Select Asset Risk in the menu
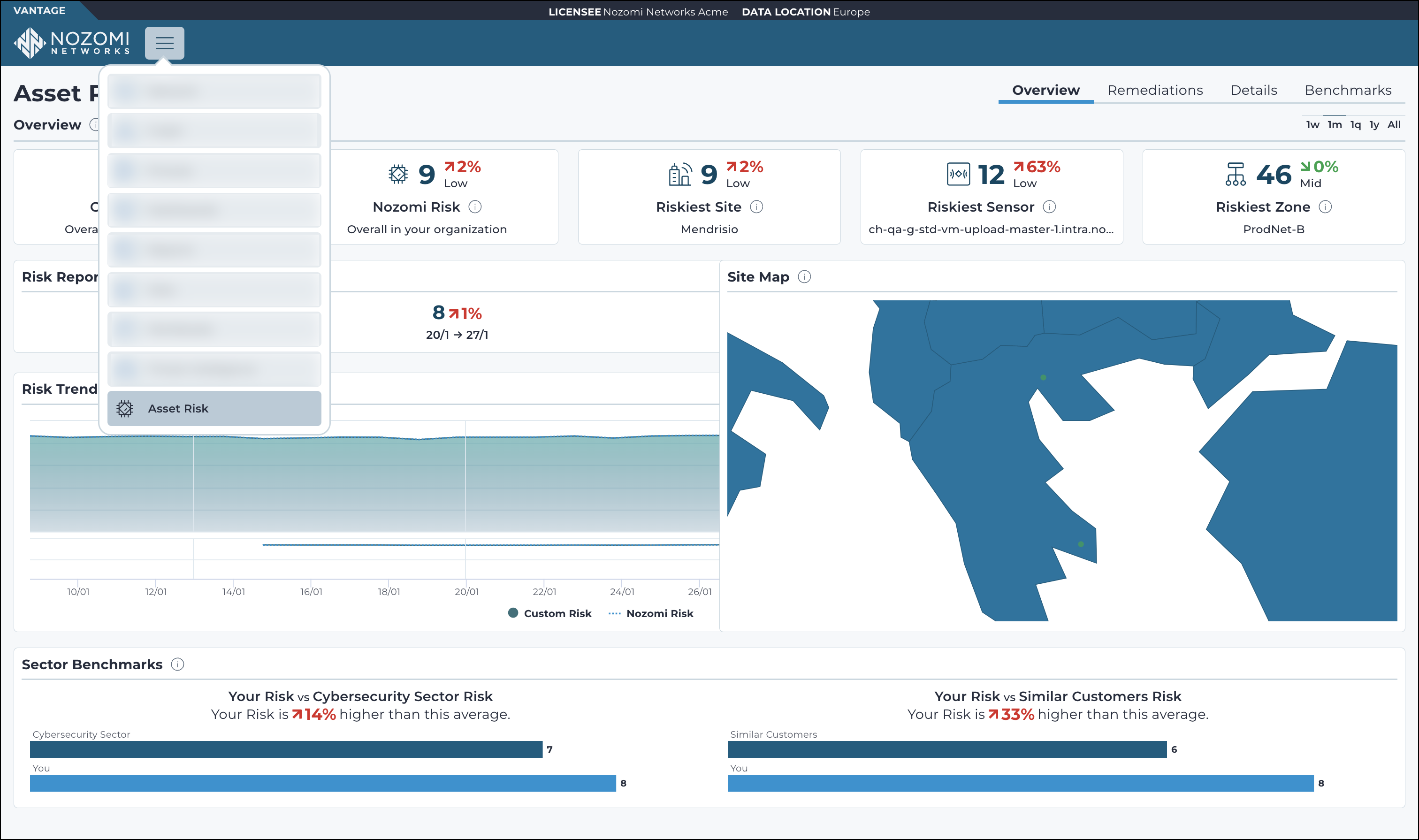The width and height of the screenshot is (1419, 840). [214, 408]
